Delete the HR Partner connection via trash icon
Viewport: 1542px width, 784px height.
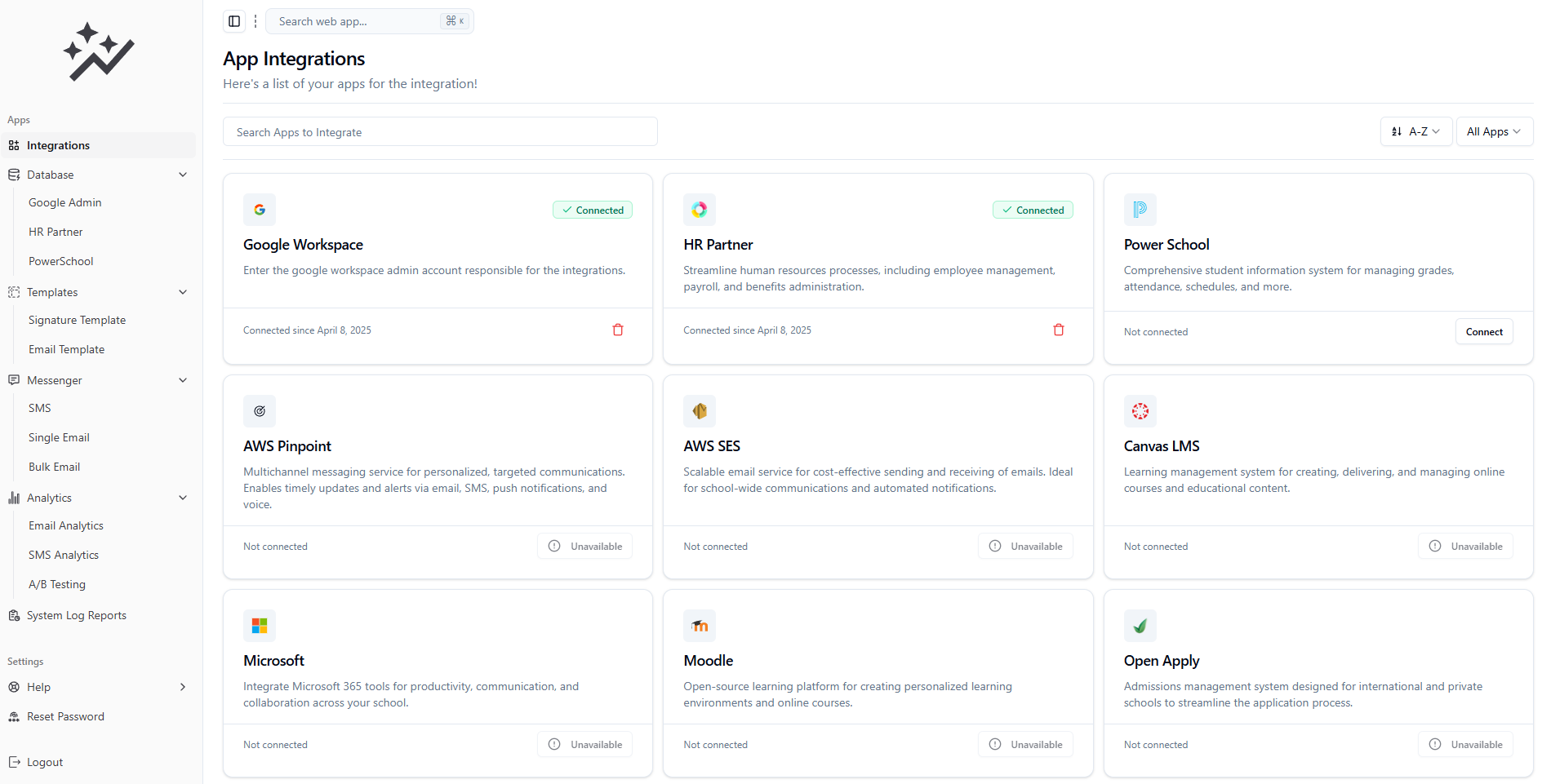(x=1059, y=330)
